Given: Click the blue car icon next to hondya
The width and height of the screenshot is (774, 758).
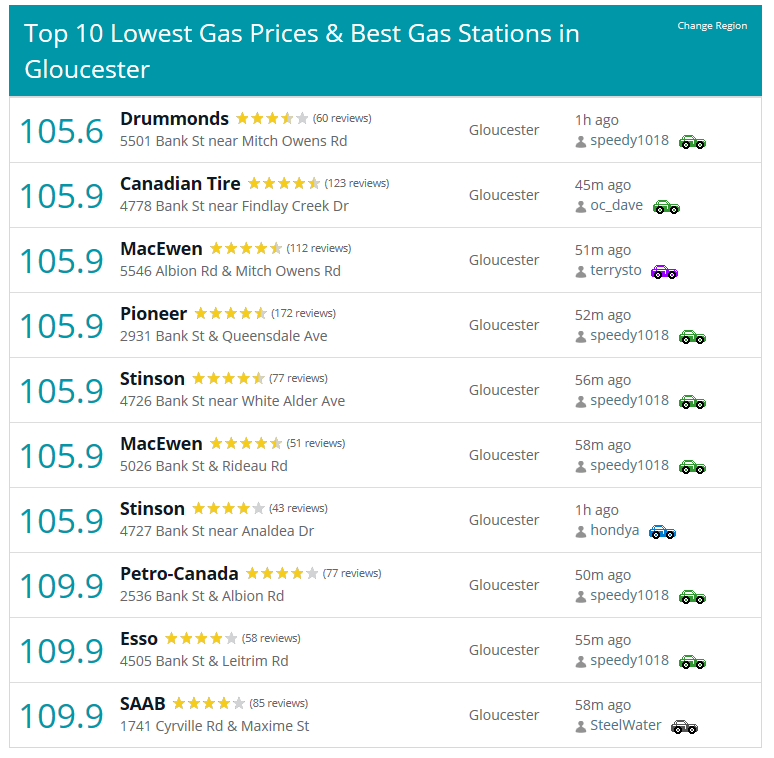Looking at the screenshot, I should [x=662, y=532].
